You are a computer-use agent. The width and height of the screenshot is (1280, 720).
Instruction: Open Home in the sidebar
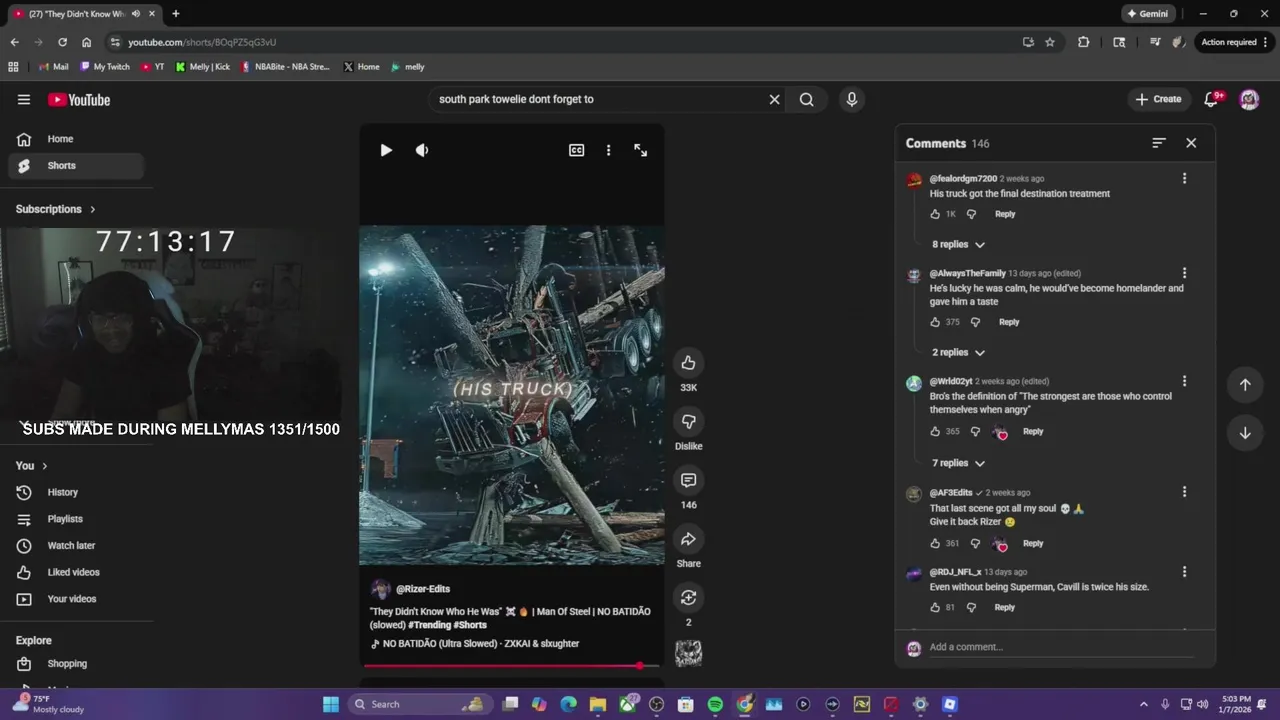click(x=76, y=139)
